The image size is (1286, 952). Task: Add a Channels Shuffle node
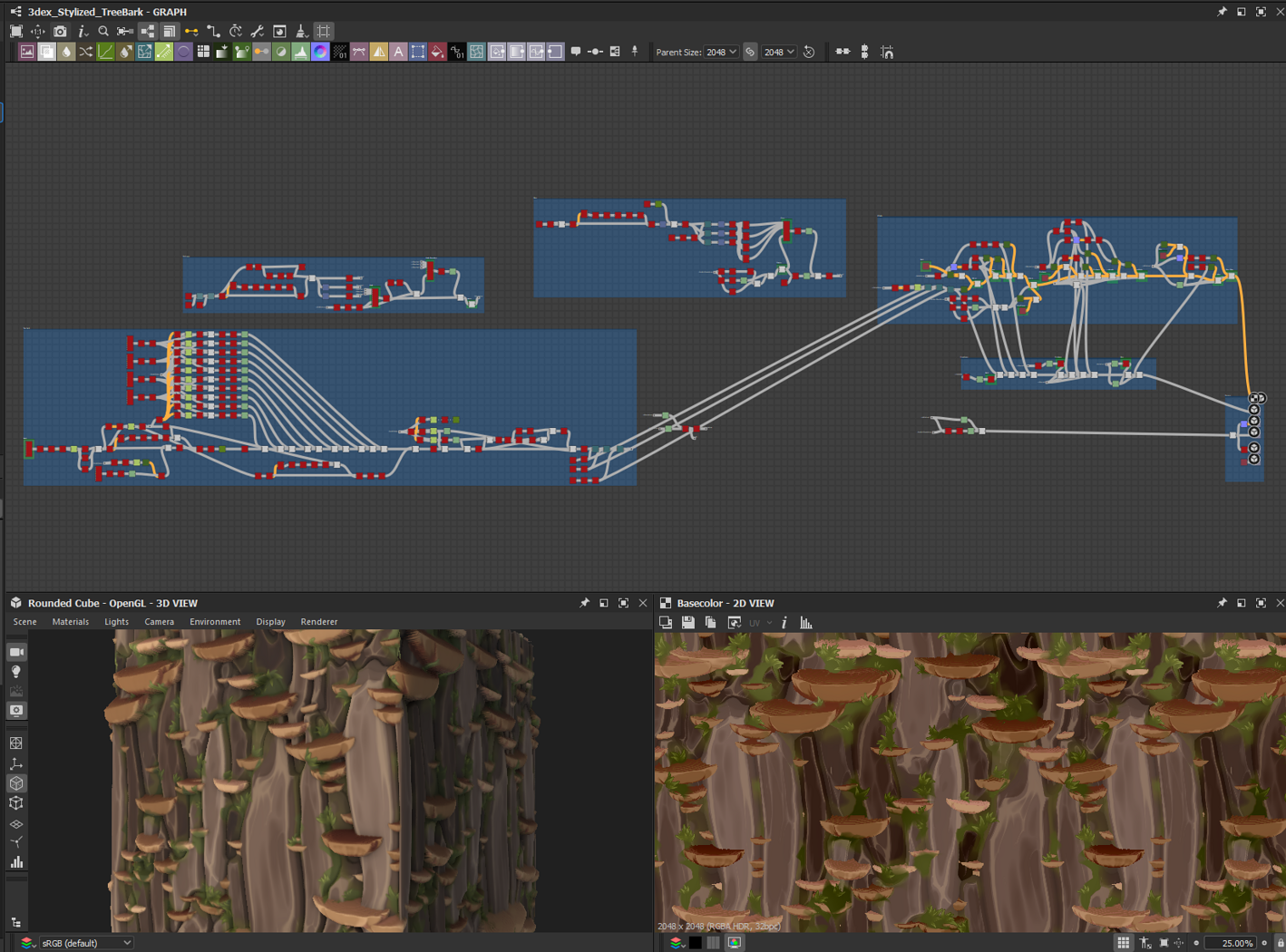(x=86, y=52)
